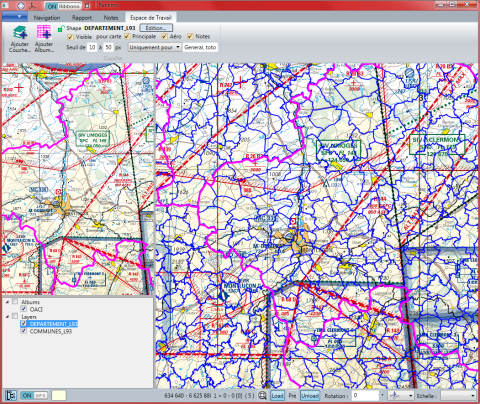Open the Uniquement pour dropdown
The width and height of the screenshot is (480, 404).
click(x=155, y=47)
